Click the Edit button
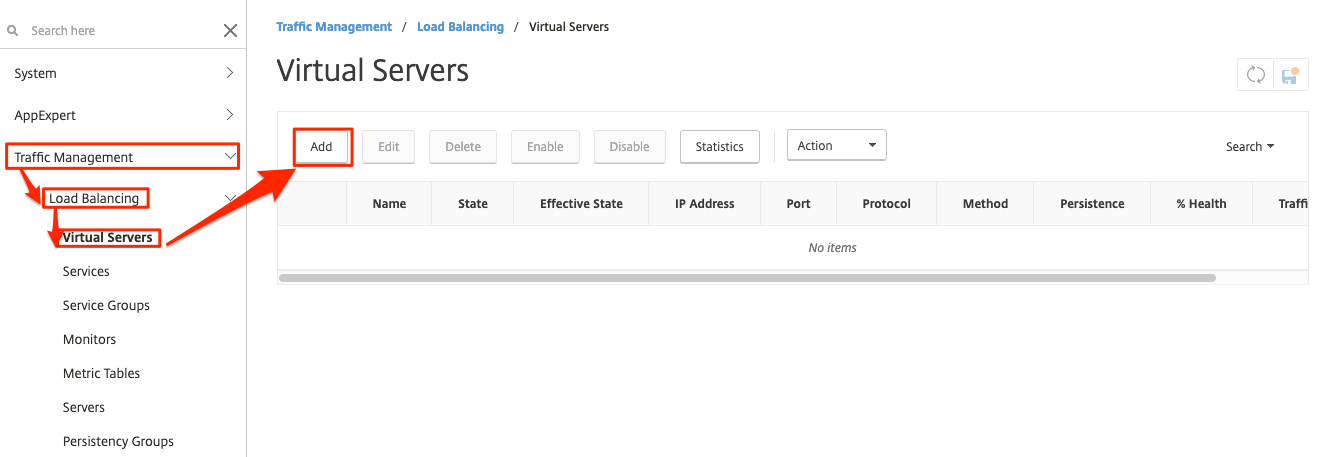 pos(389,146)
